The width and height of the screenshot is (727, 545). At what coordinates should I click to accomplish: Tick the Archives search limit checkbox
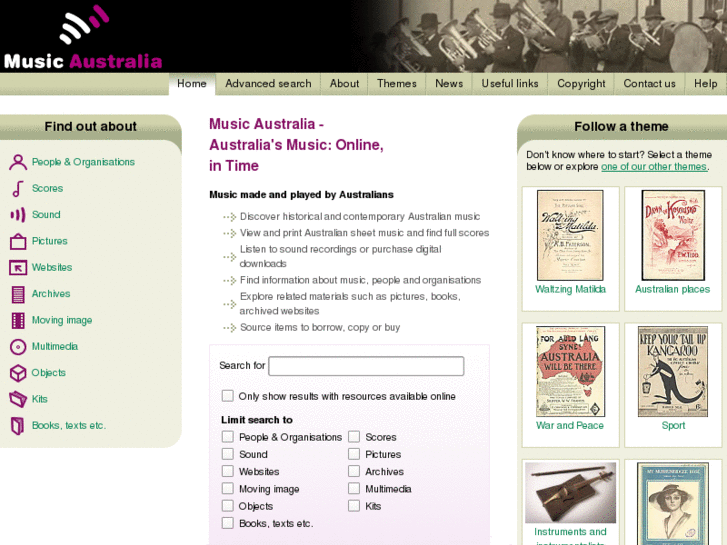tap(354, 471)
